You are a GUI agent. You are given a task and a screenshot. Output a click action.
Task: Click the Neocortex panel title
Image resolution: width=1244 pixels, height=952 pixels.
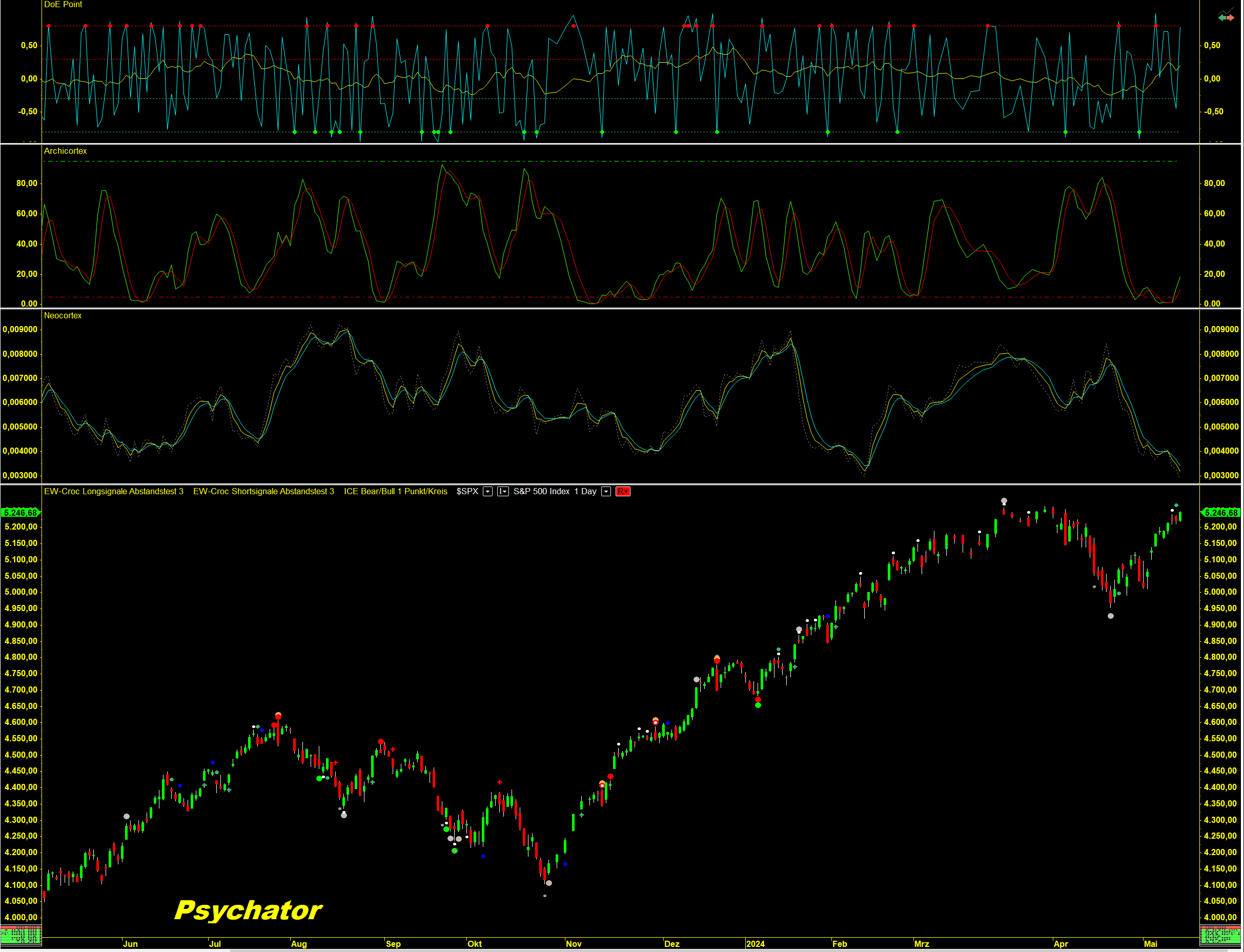(63, 316)
